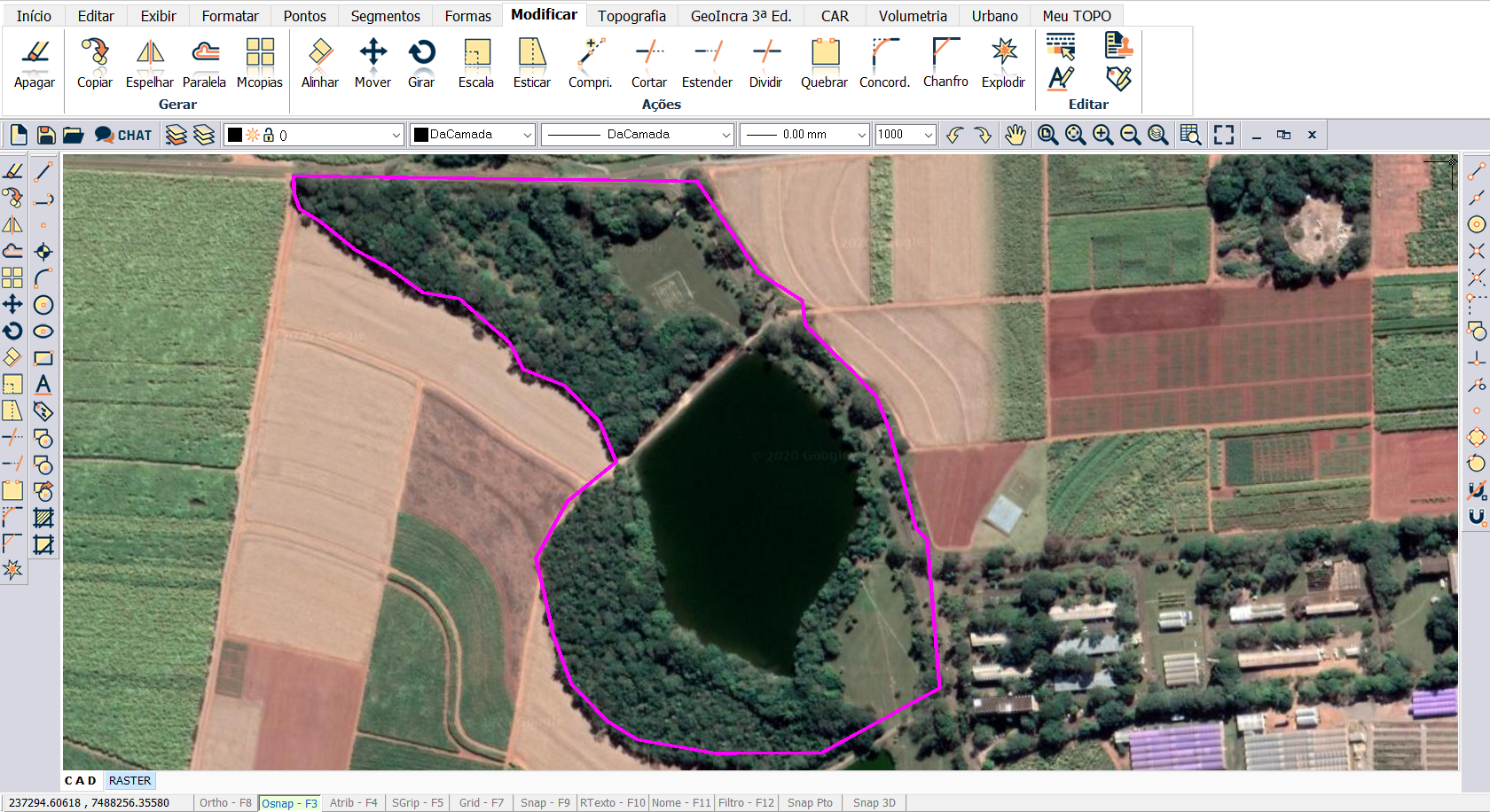Screen dimensions: 1490x812
Task: Select the Espelhar mirror tool
Action: coord(149,63)
